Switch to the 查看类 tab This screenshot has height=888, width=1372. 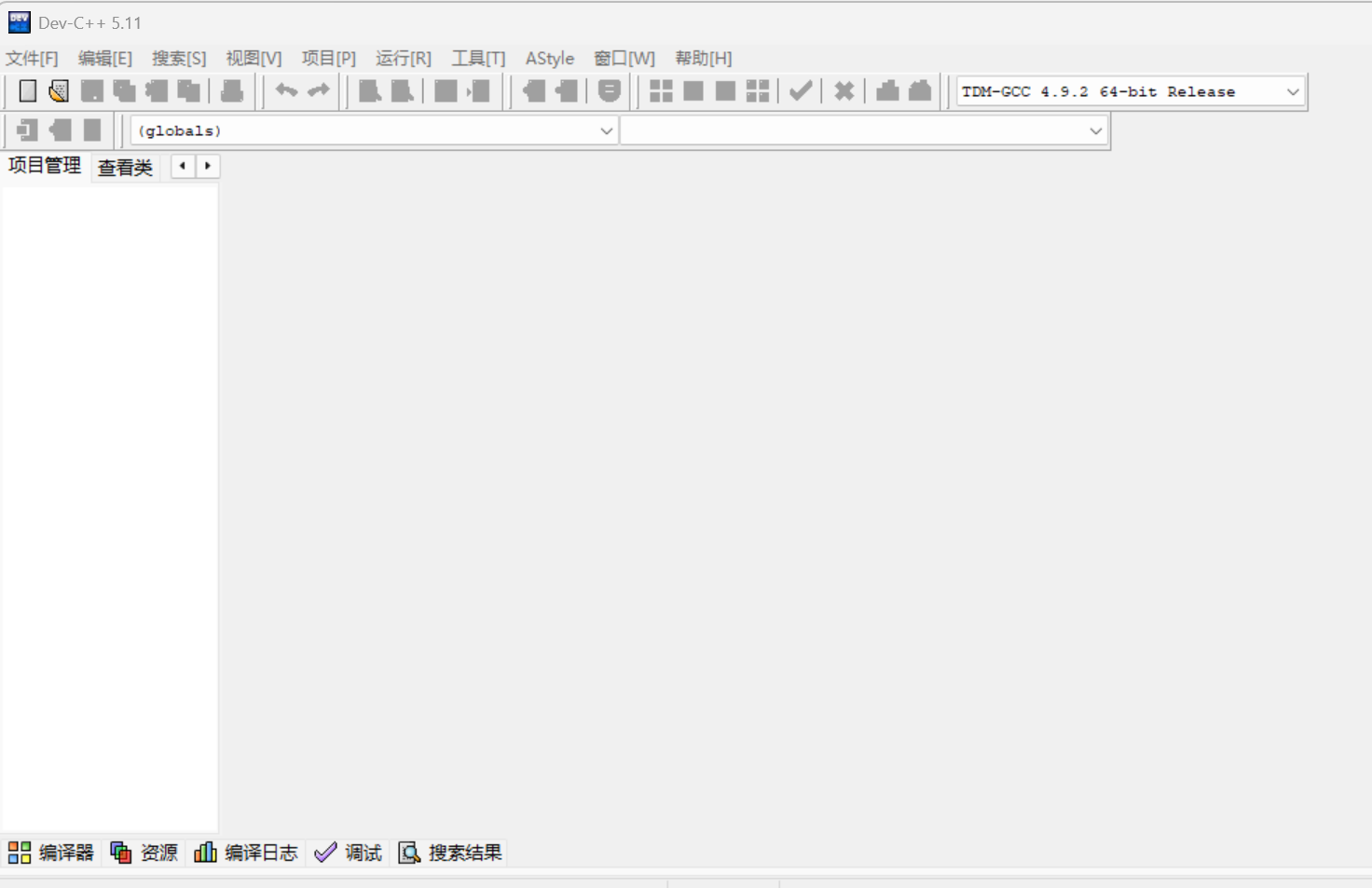[x=125, y=168]
